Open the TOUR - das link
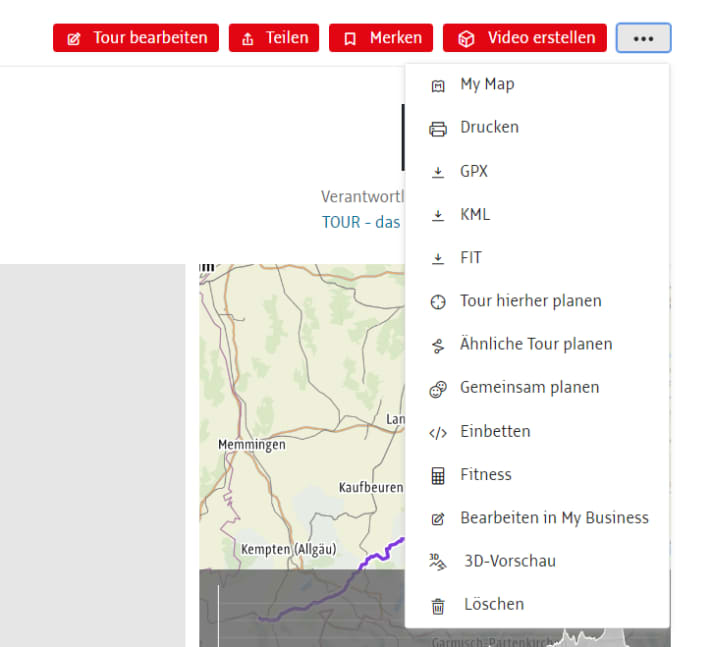The image size is (712, 647). click(361, 222)
